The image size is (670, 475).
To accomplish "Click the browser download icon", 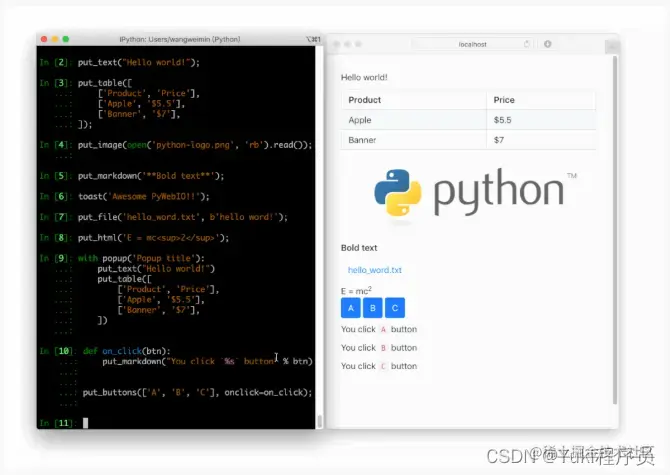I will click(x=548, y=44).
